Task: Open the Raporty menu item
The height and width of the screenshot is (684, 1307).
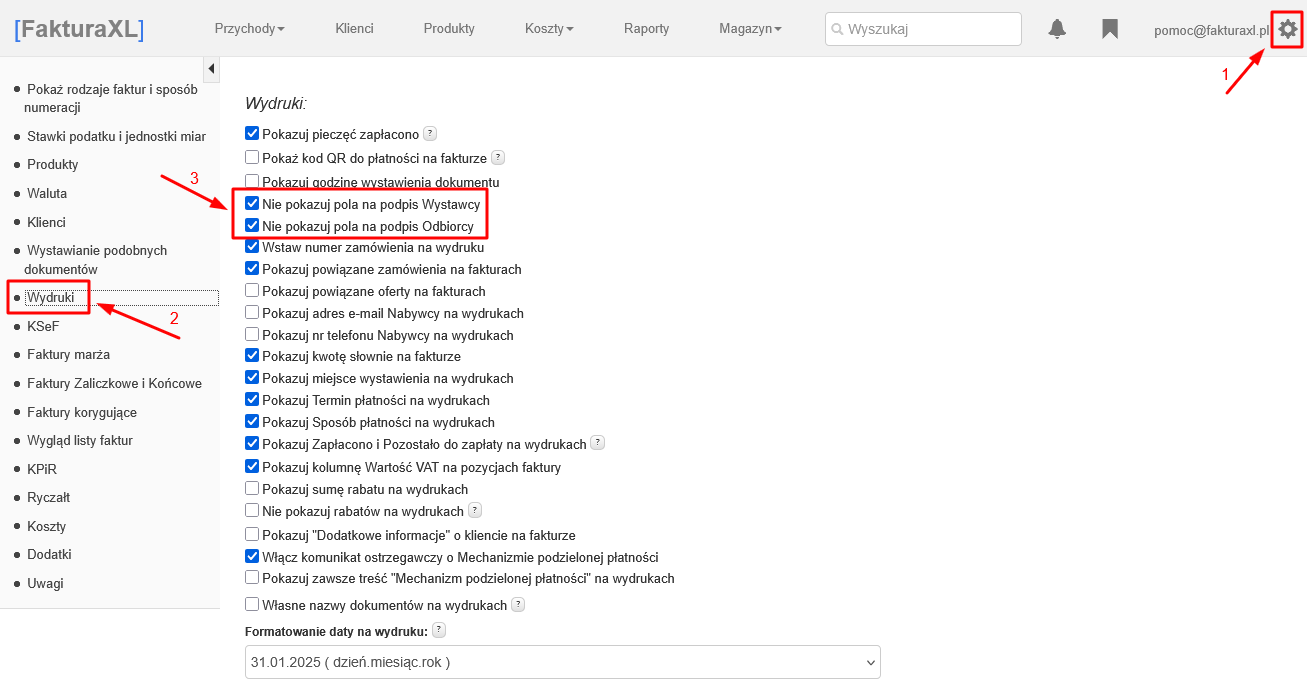Action: point(646,29)
